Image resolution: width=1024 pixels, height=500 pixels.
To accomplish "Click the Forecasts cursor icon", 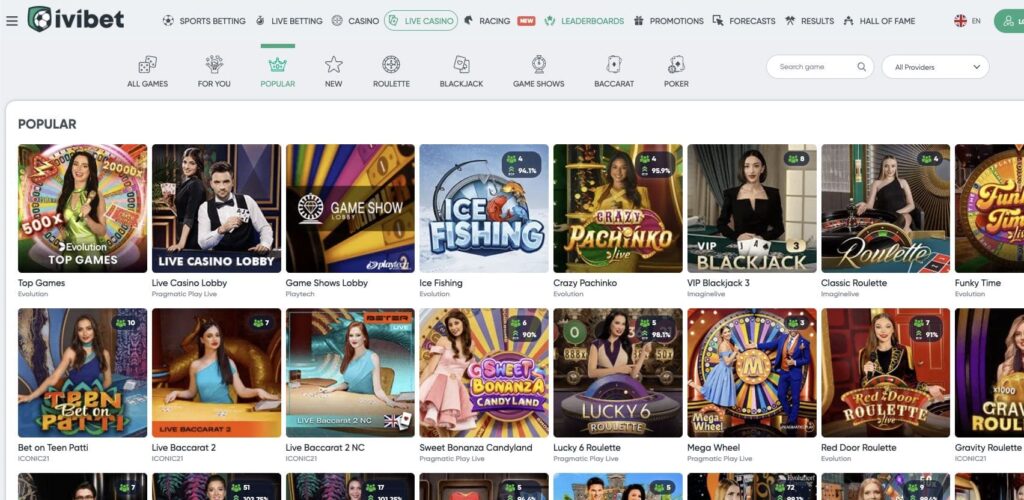I will pyautogui.click(x=718, y=21).
